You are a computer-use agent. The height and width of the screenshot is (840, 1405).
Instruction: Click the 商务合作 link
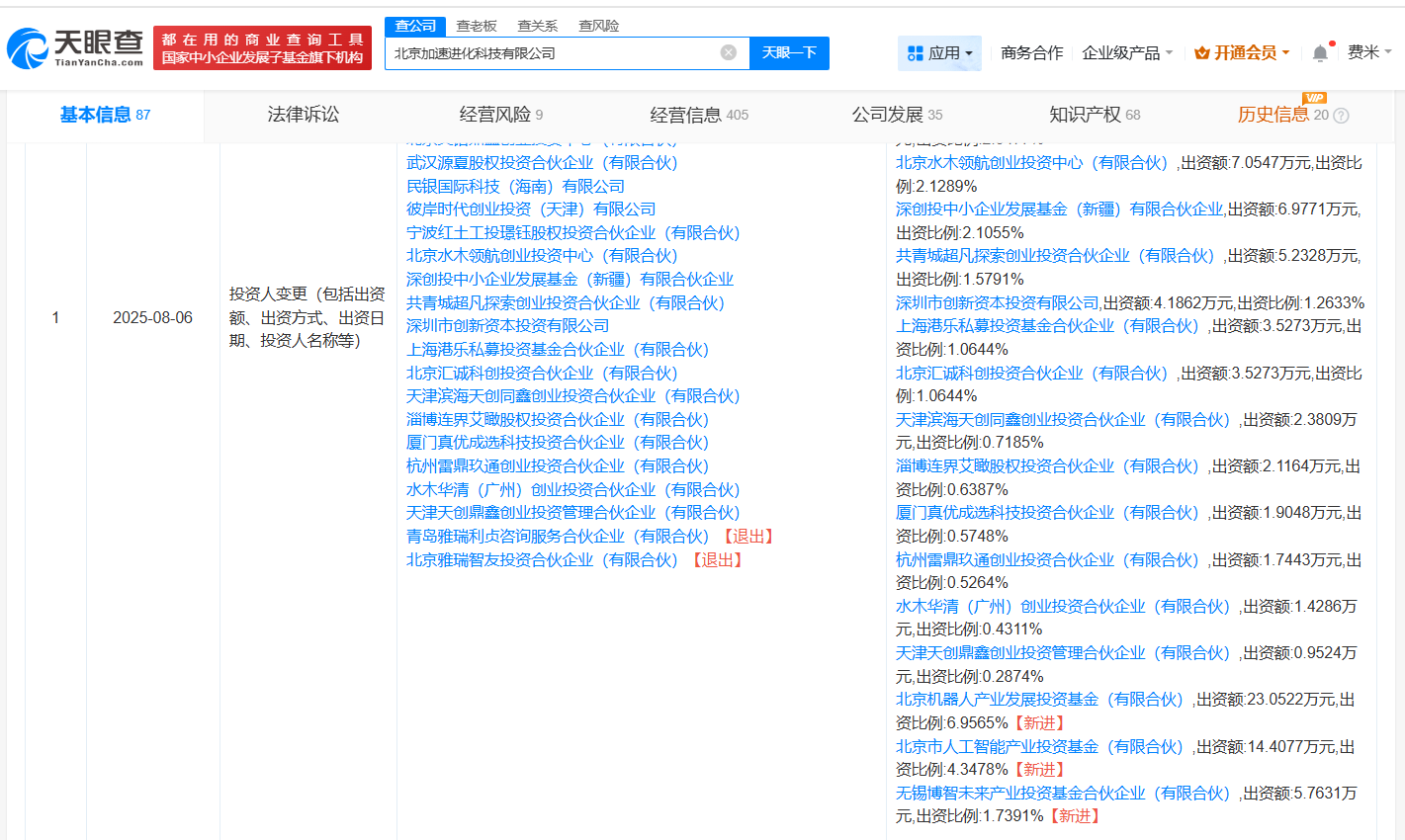(1030, 51)
